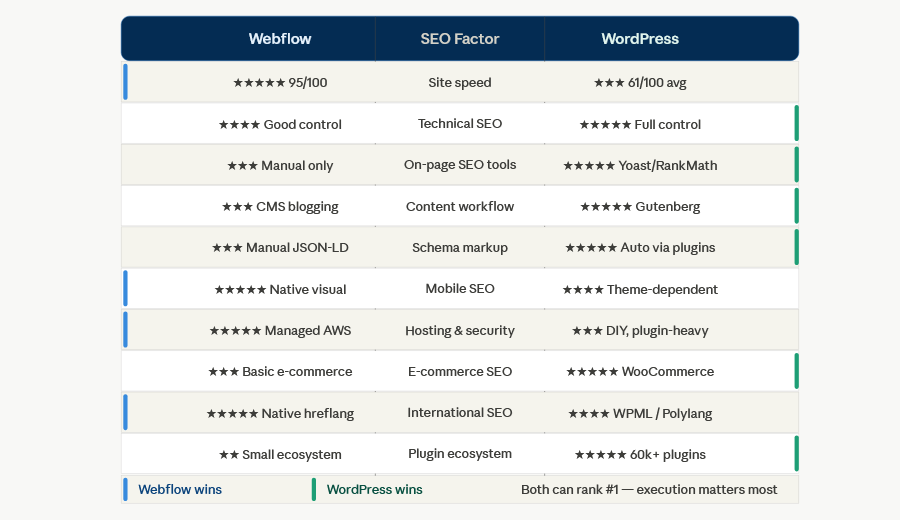The width and height of the screenshot is (900, 520).
Task: Select the '★★★★★ Native hreflang' cell
Action: (280, 413)
